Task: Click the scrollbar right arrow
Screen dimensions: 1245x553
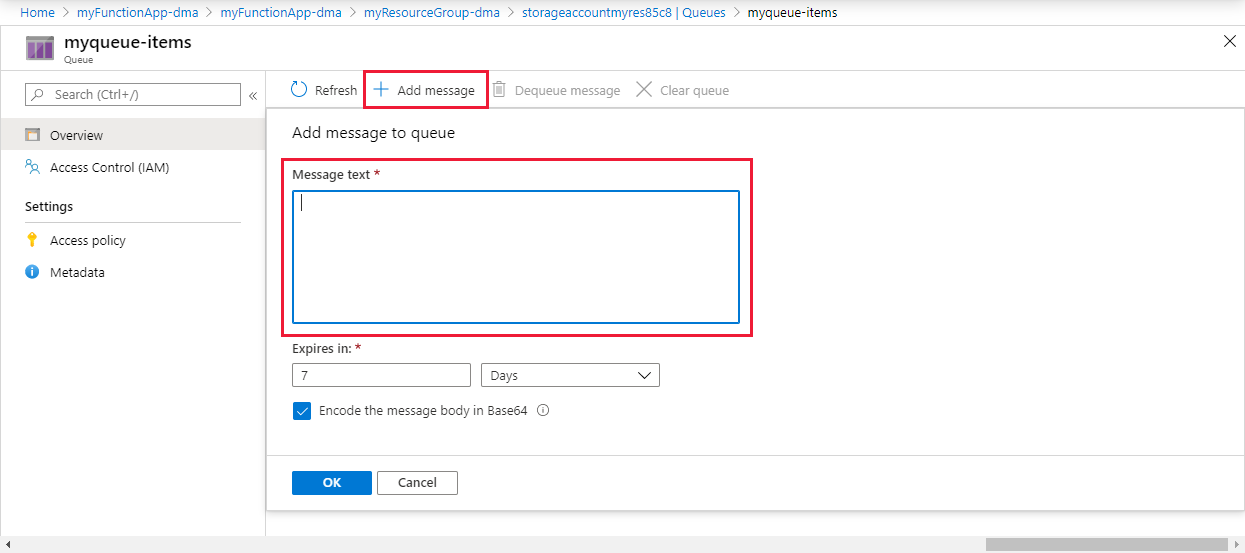Action: pos(1236,544)
